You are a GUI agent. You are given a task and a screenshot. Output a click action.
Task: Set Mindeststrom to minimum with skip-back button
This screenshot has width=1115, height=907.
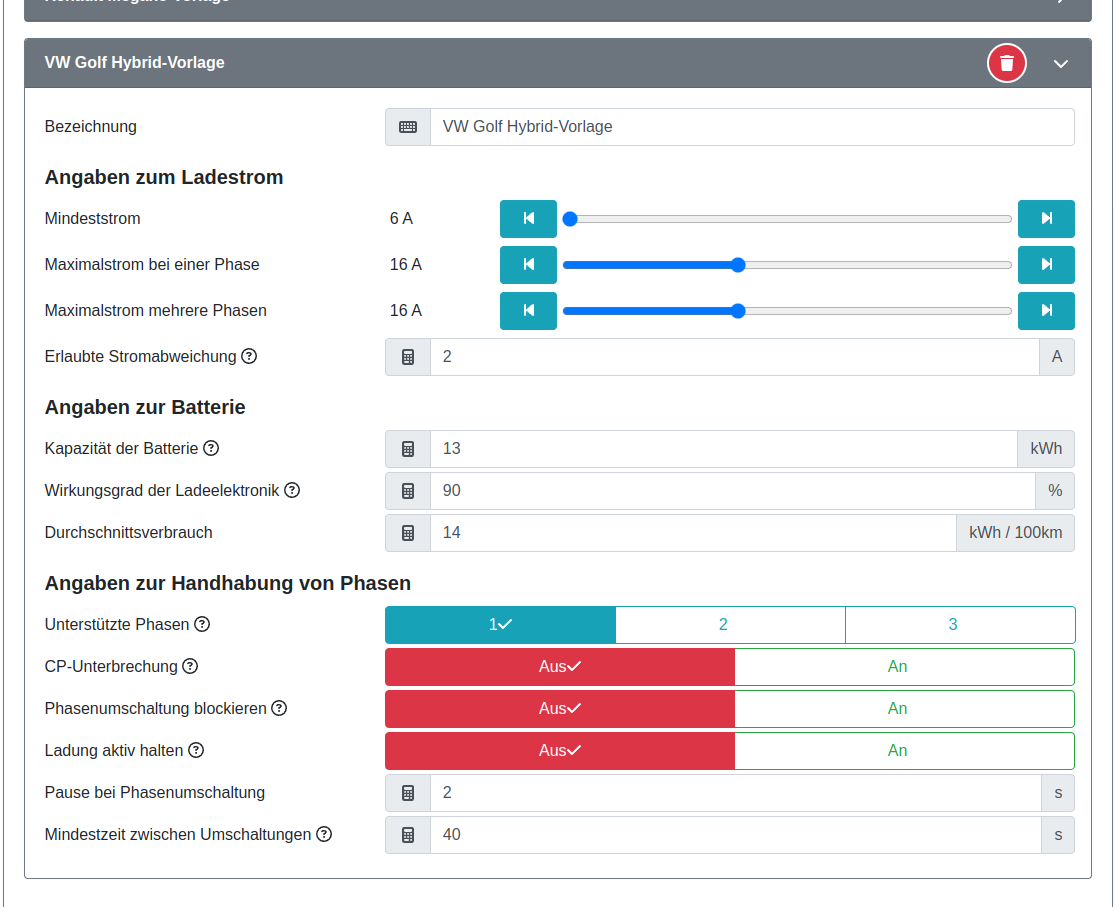pyautogui.click(x=528, y=218)
